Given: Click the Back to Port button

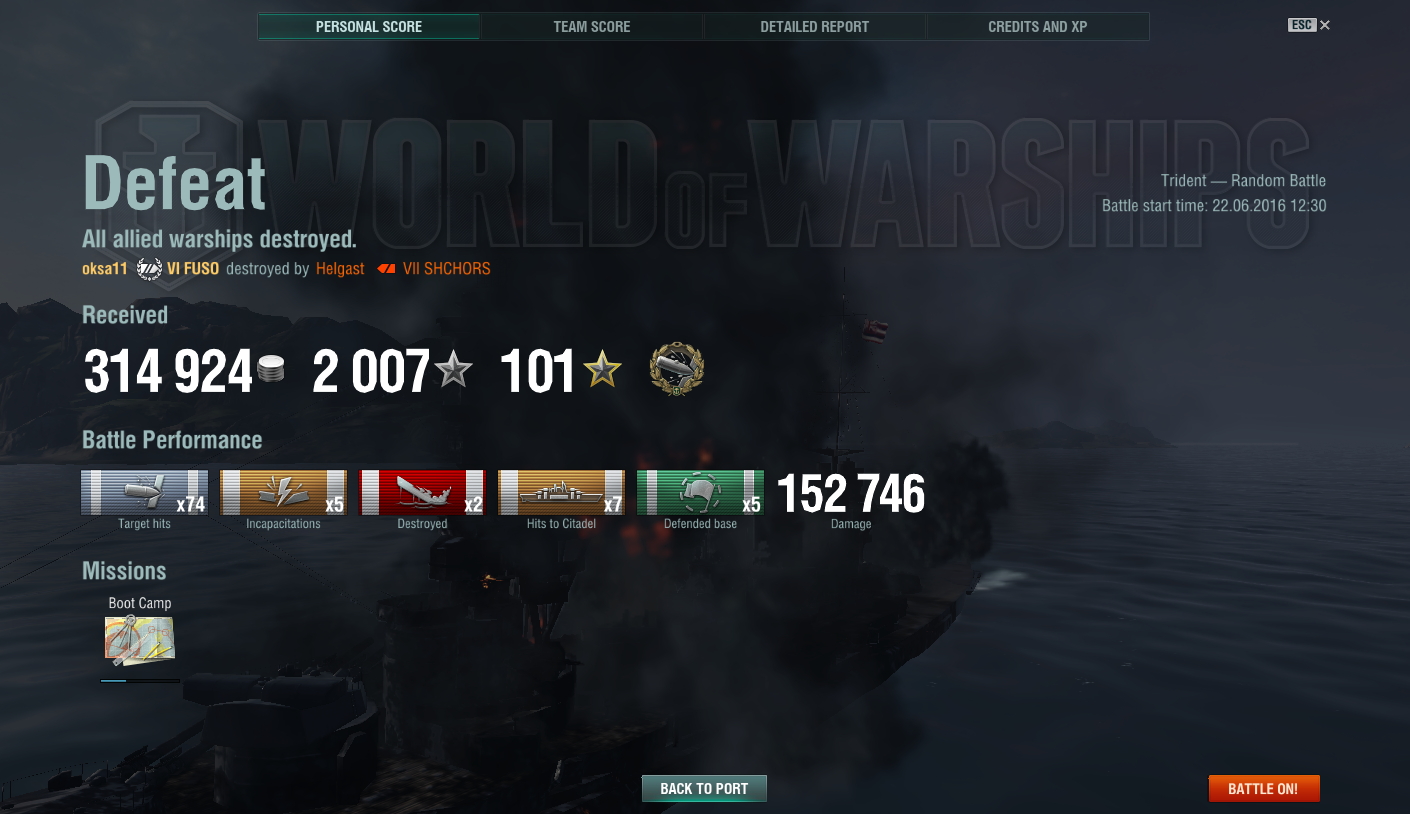Looking at the screenshot, I should (x=704, y=788).
